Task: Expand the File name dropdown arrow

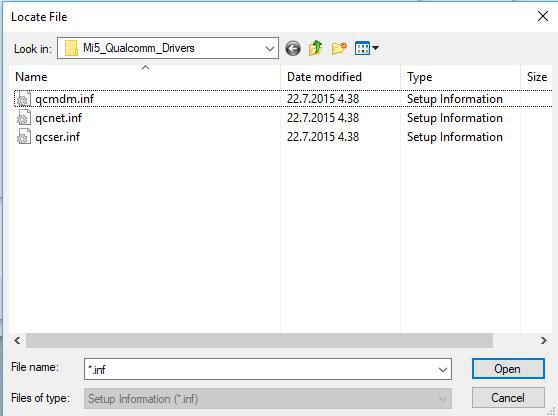Action: pyautogui.click(x=443, y=370)
